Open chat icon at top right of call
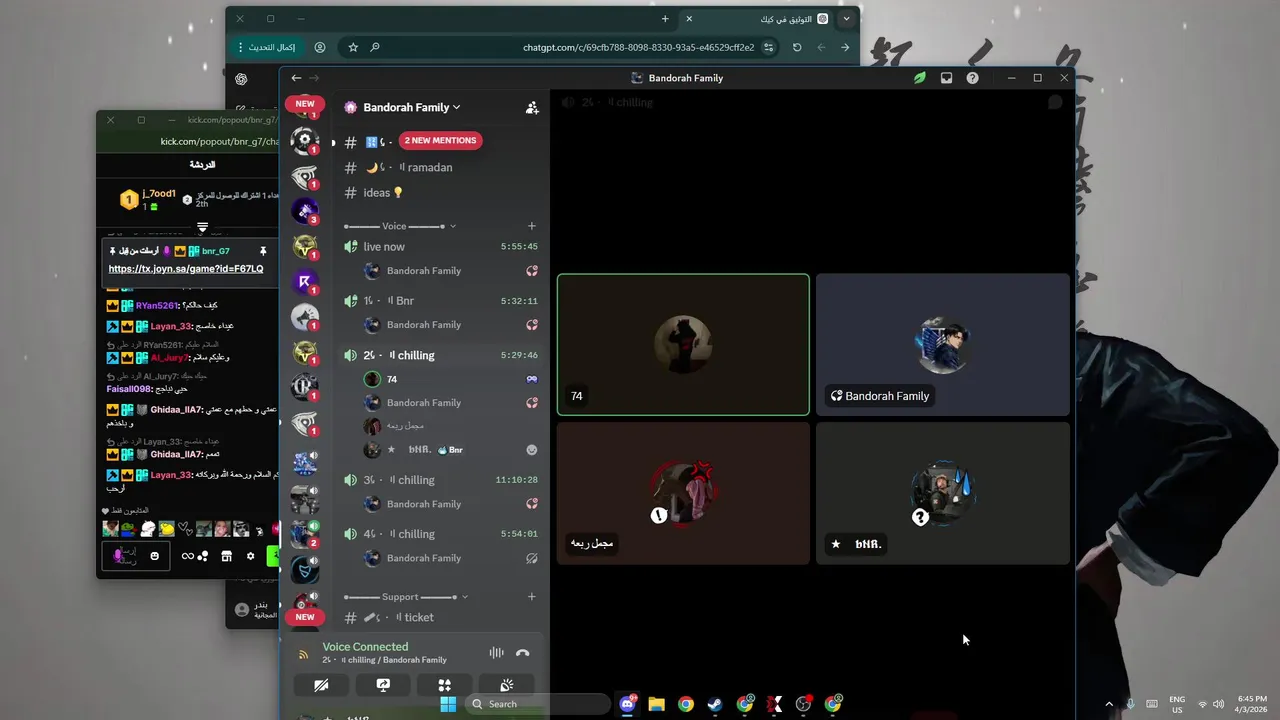Image resolution: width=1280 pixels, height=720 pixels. click(x=1055, y=102)
